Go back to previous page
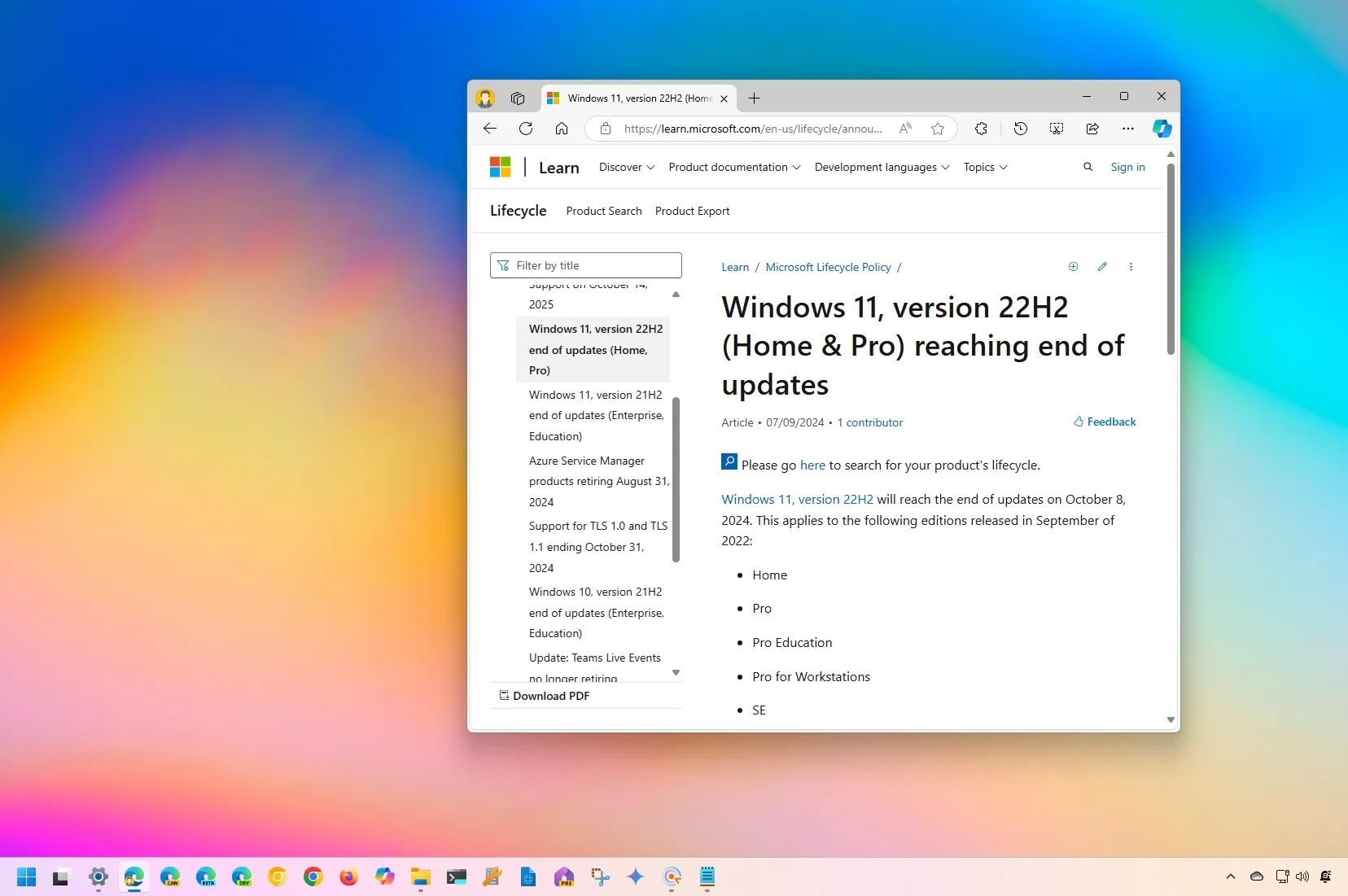This screenshot has width=1348, height=896. pos(489,129)
